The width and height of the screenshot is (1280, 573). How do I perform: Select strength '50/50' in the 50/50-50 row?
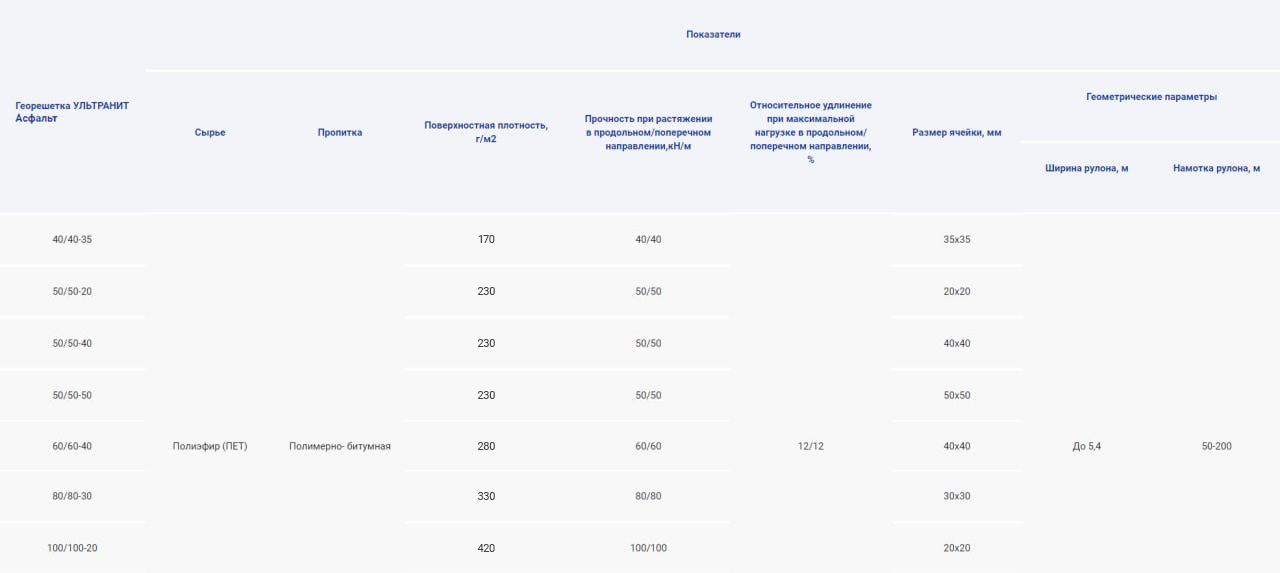[x=648, y=395]
